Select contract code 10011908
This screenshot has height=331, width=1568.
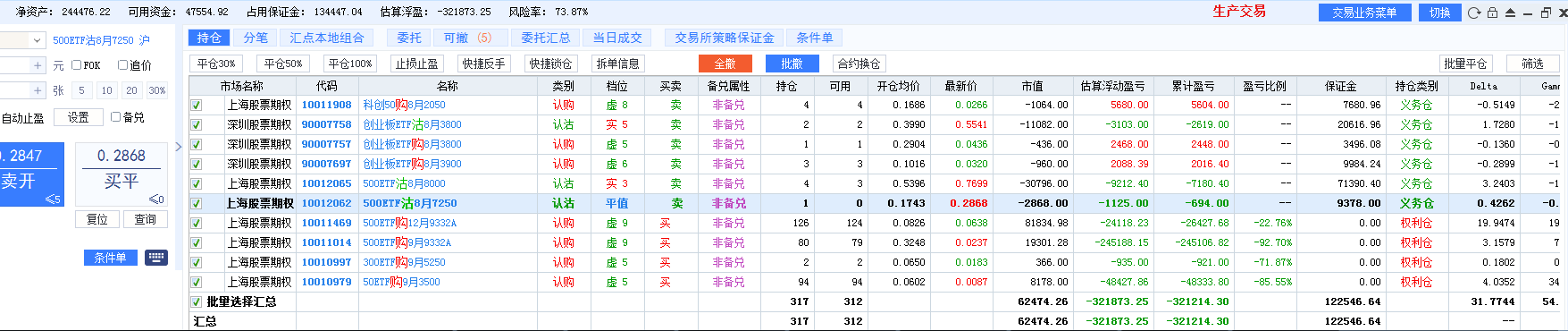coord(326,105)
